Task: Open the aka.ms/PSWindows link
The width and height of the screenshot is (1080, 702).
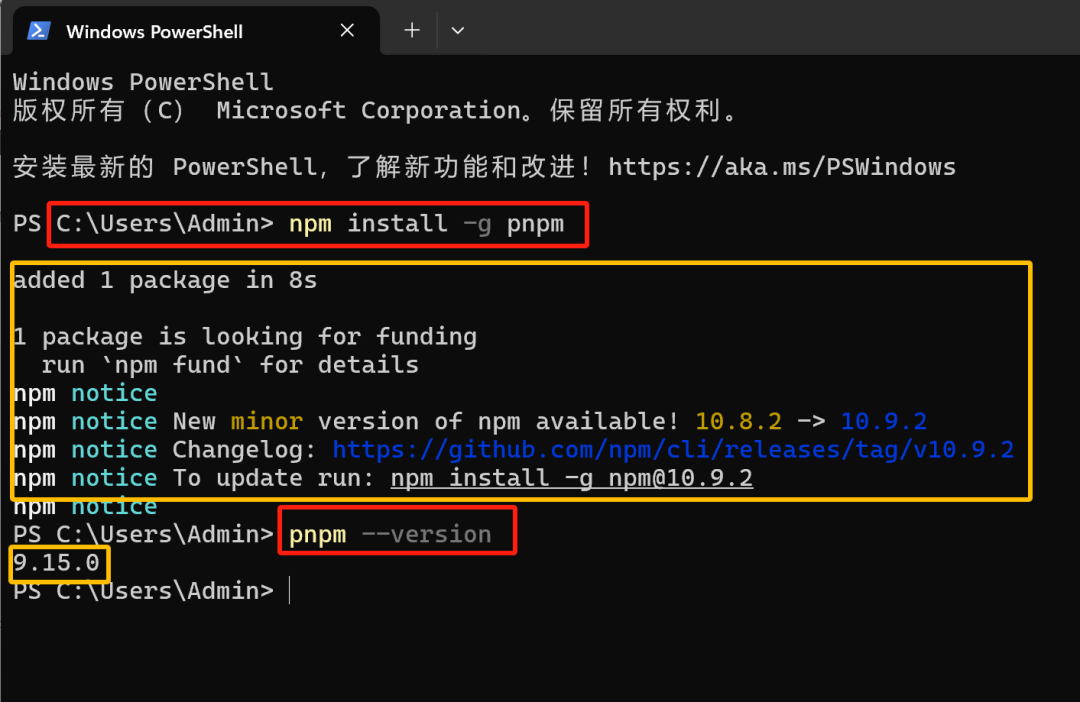Action: tap(781, 167)
